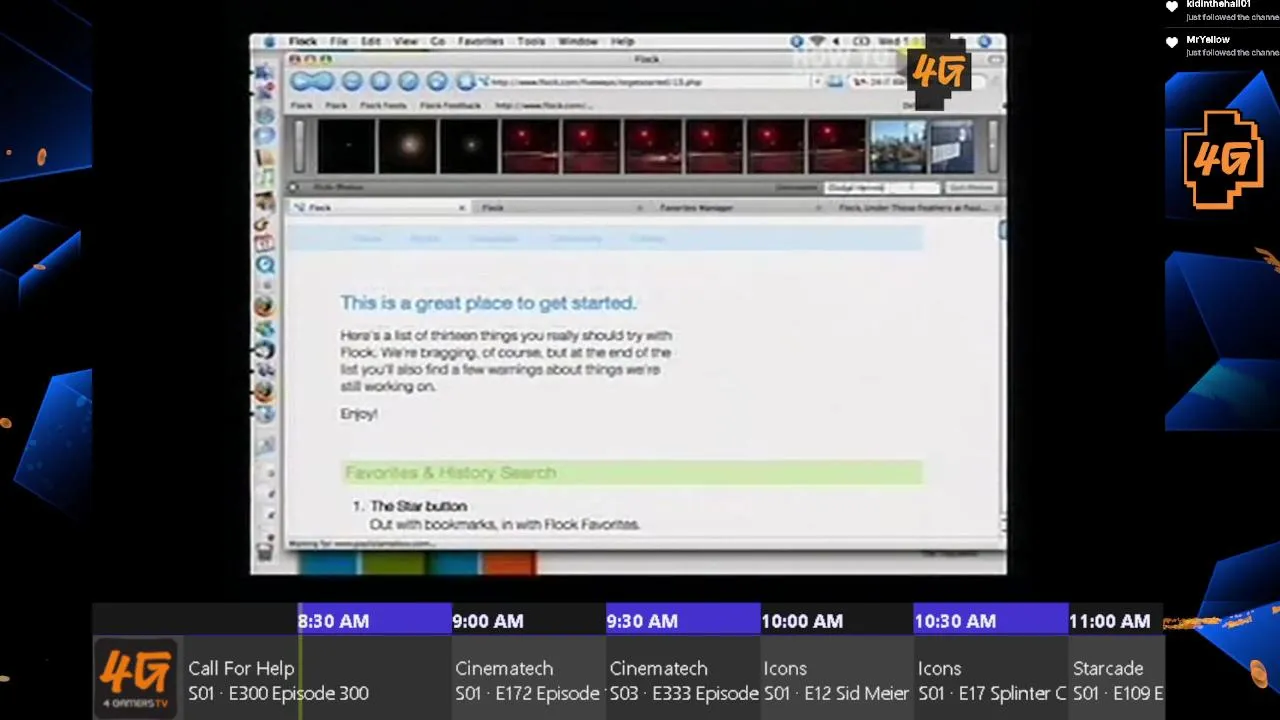Screen dimensions: 1280x720
Task: Open the Flock Feeds bookmark
Action: click(x=383, y=105)
